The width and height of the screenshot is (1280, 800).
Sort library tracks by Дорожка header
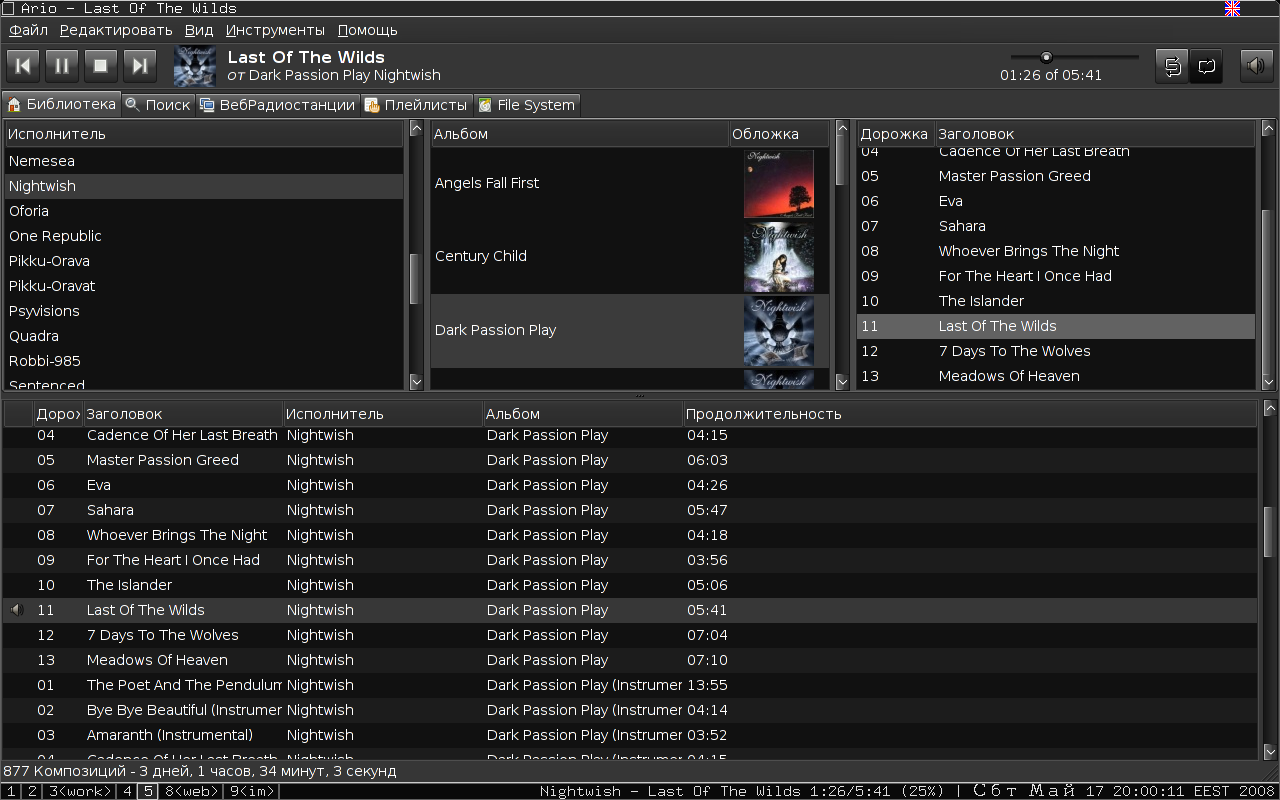895,134
